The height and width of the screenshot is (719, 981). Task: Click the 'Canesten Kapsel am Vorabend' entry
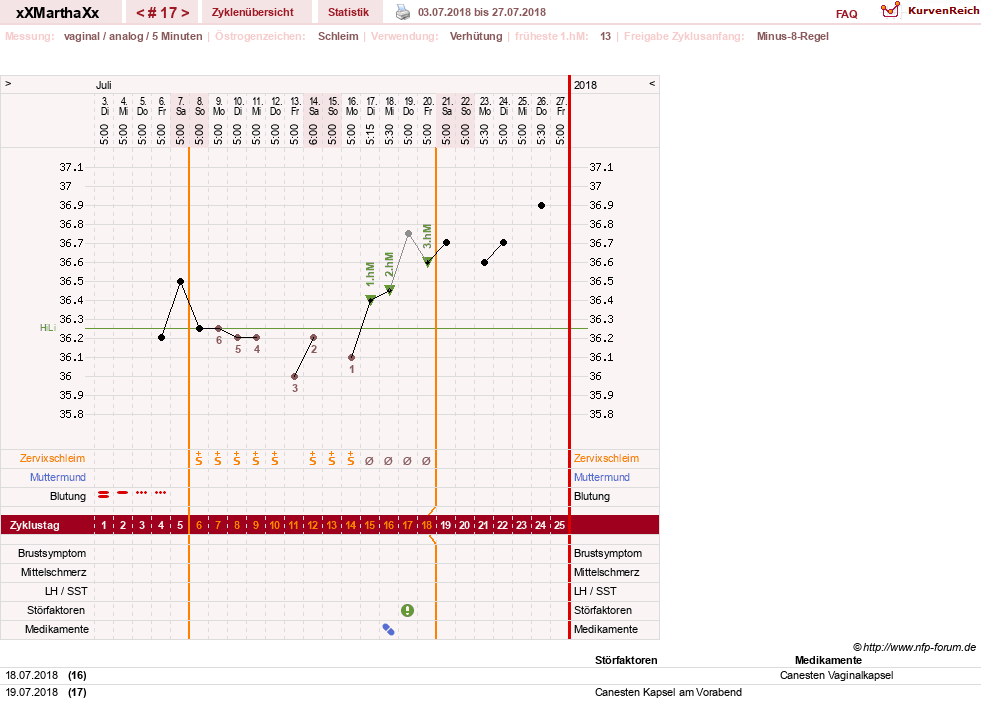coord(668,692)
